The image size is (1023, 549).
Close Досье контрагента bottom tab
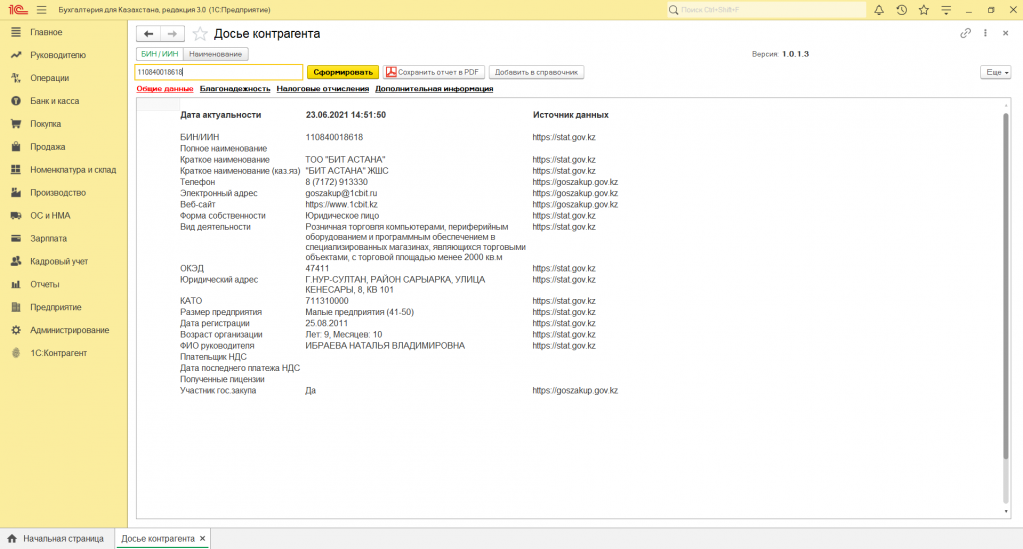[202, 539]
